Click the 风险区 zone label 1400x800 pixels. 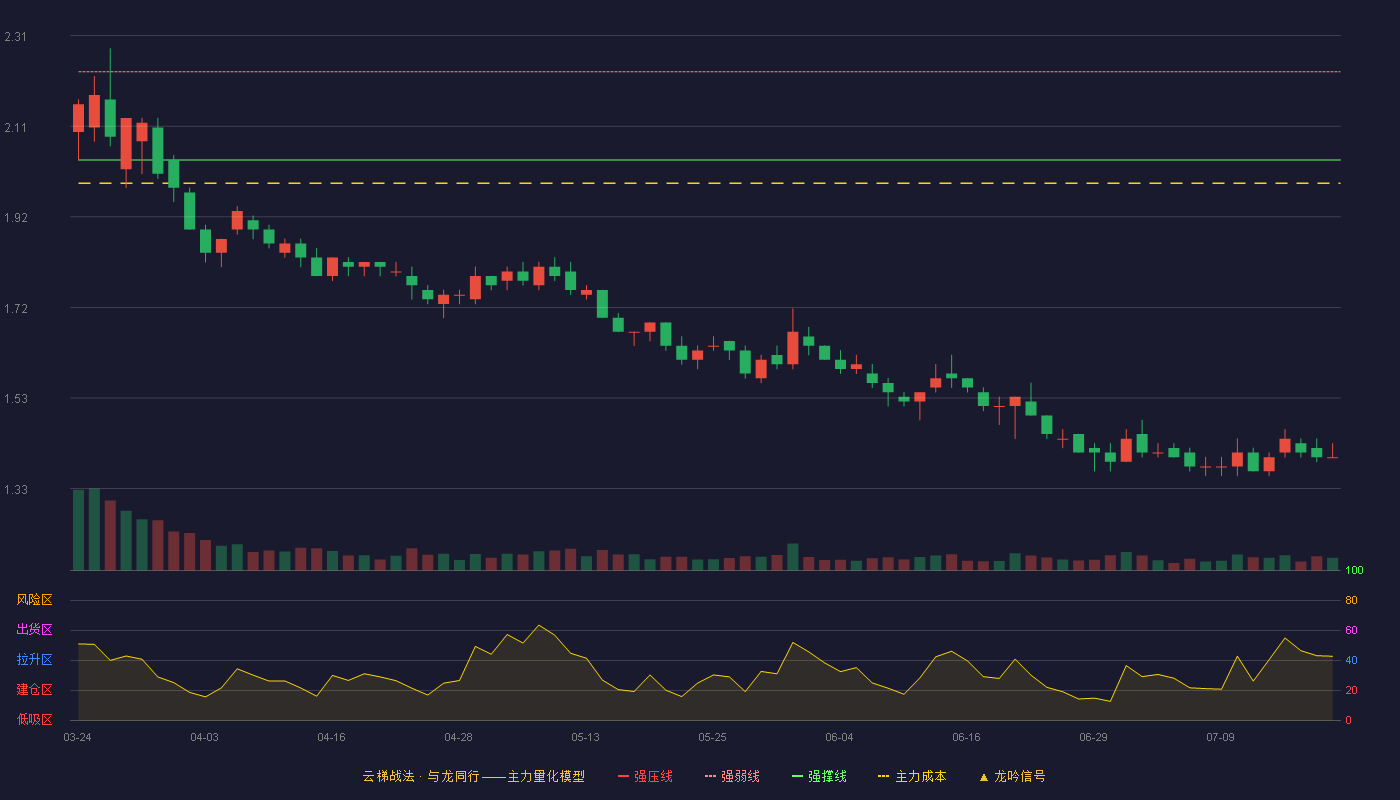click(34, 600)
